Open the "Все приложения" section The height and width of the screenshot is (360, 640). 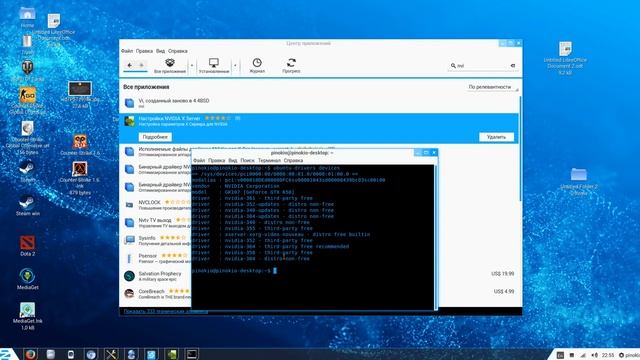click(x=170, y=65)
